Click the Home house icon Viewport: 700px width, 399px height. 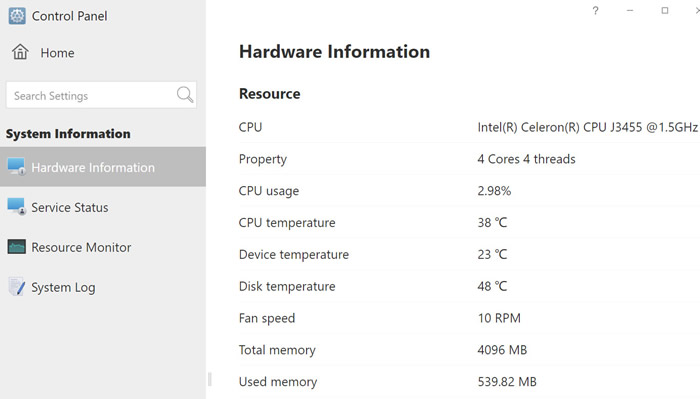point(20,52)
